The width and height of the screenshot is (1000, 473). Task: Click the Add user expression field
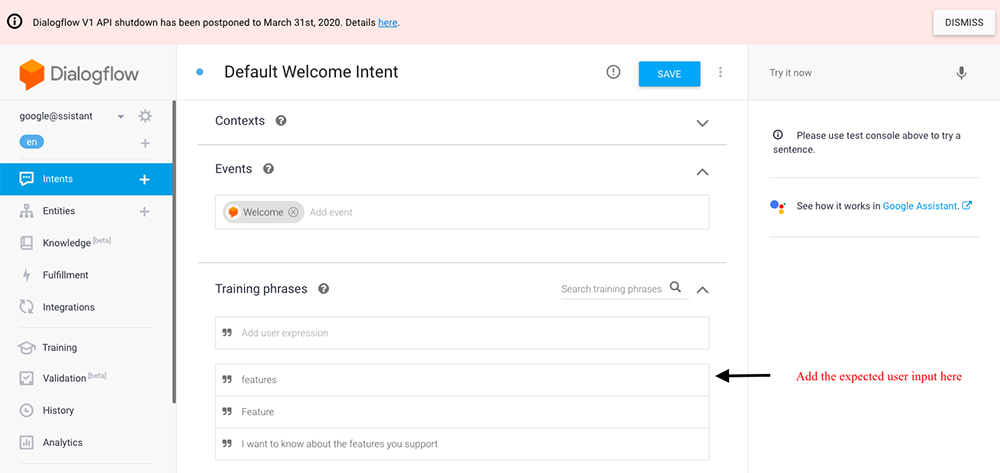[462, 333]
